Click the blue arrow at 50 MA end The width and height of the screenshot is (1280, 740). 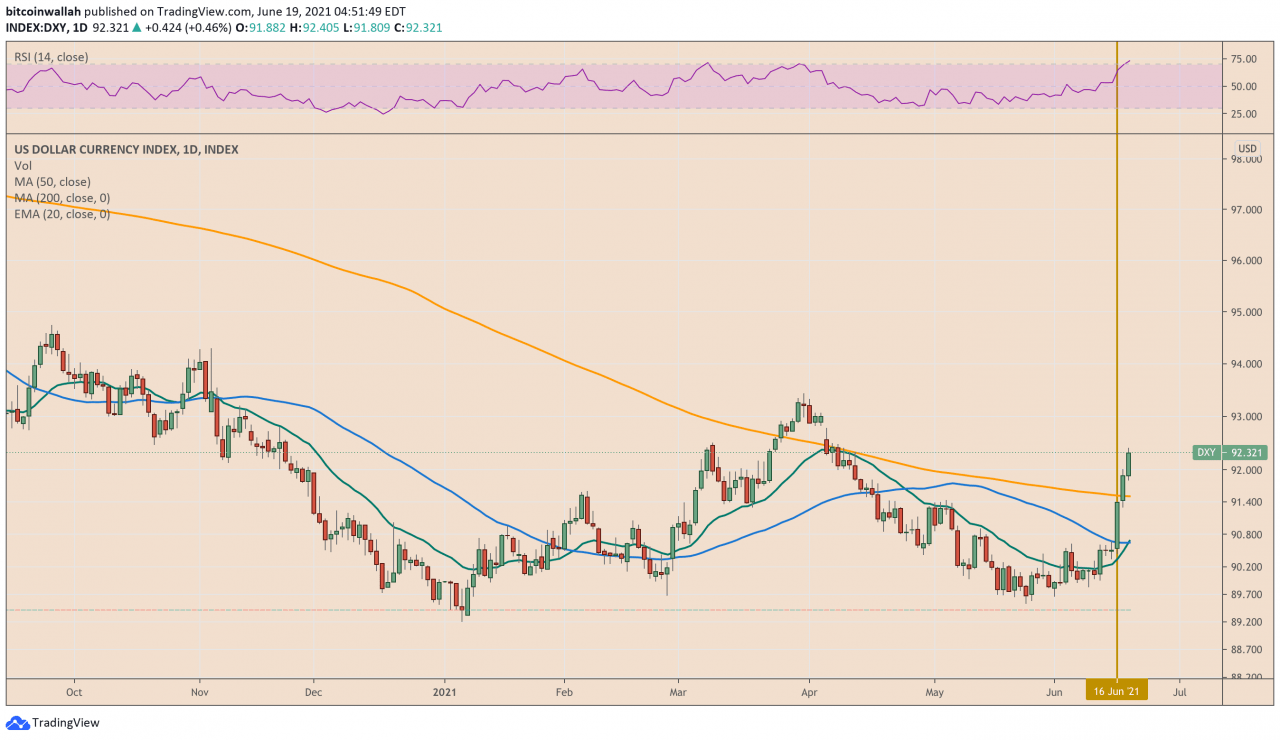tap(1129, 541)
